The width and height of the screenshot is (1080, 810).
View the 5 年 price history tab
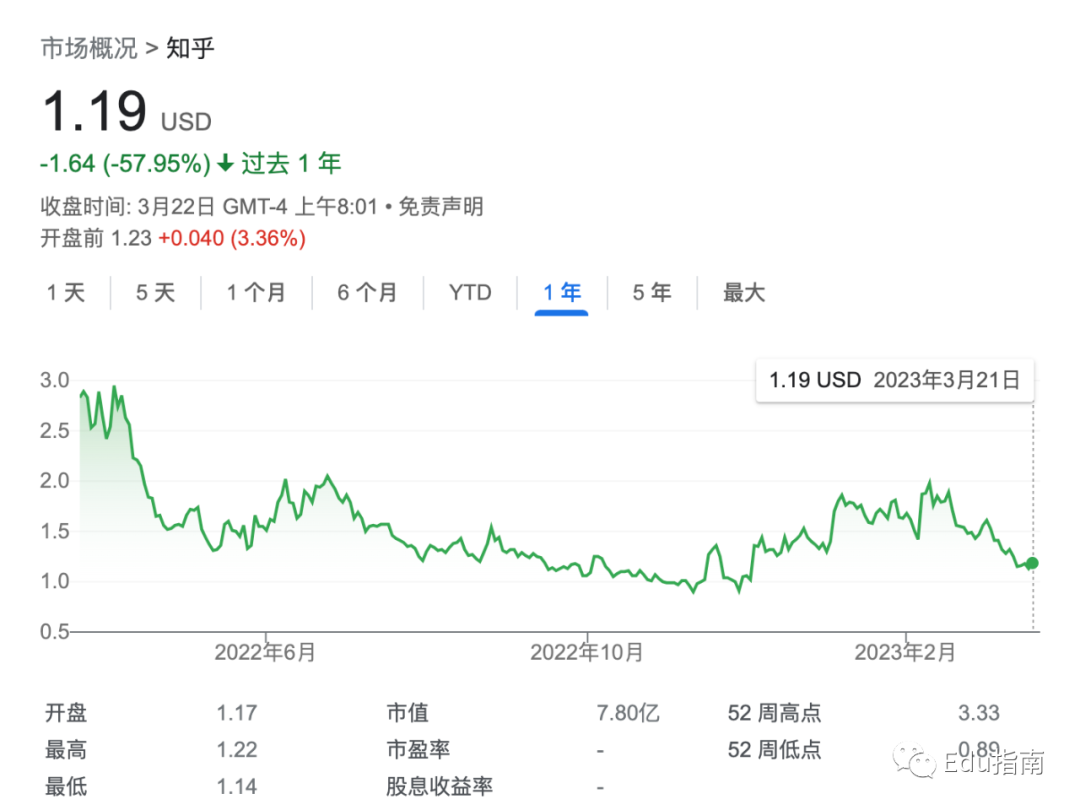coord(652,293)
